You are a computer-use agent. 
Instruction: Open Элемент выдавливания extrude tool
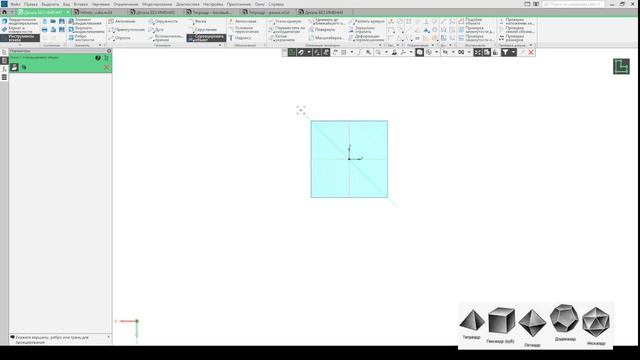tap(86, 21)
